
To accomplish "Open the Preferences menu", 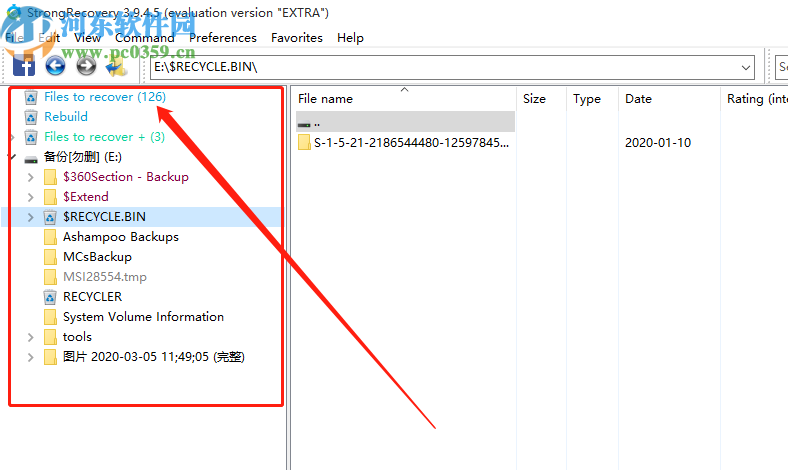I will tap(223, 38).
